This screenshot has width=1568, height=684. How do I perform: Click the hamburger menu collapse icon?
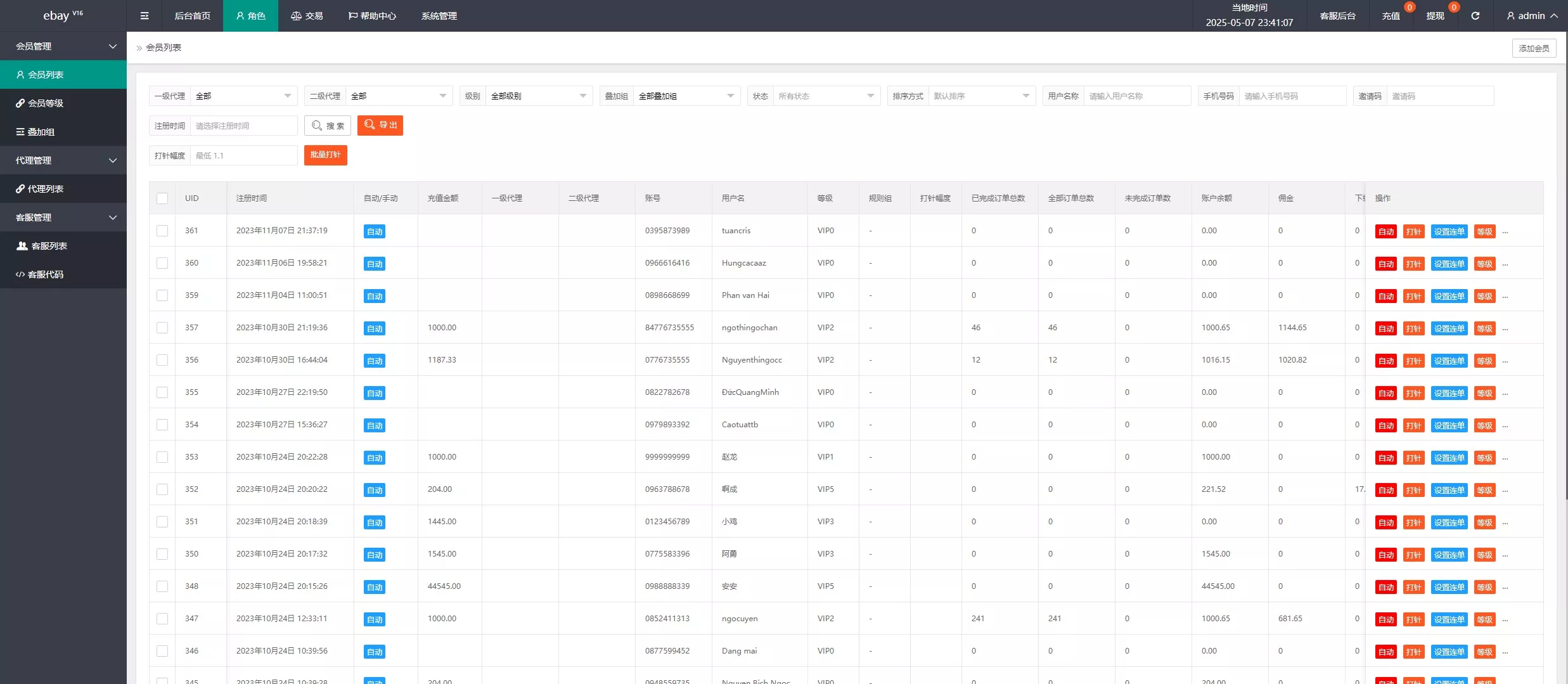[x=145, y=16]
